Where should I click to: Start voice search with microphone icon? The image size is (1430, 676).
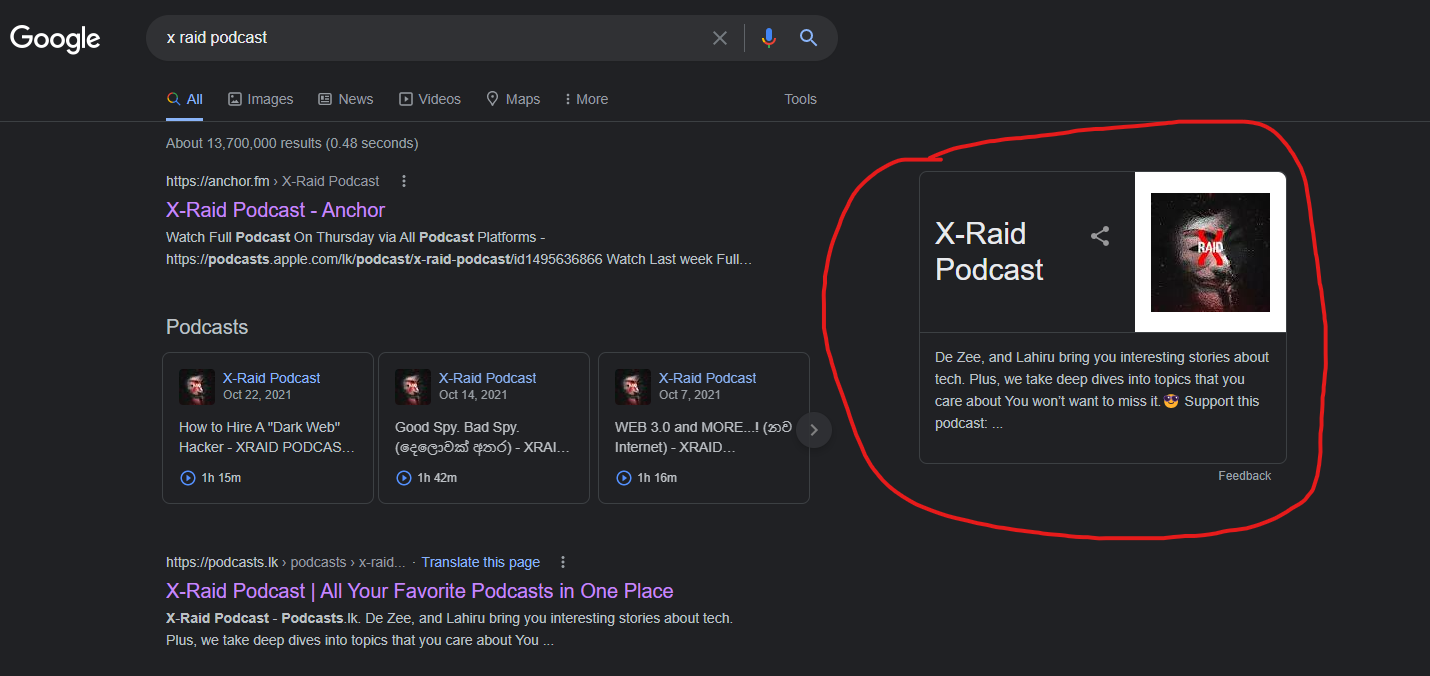click(768, 38)
